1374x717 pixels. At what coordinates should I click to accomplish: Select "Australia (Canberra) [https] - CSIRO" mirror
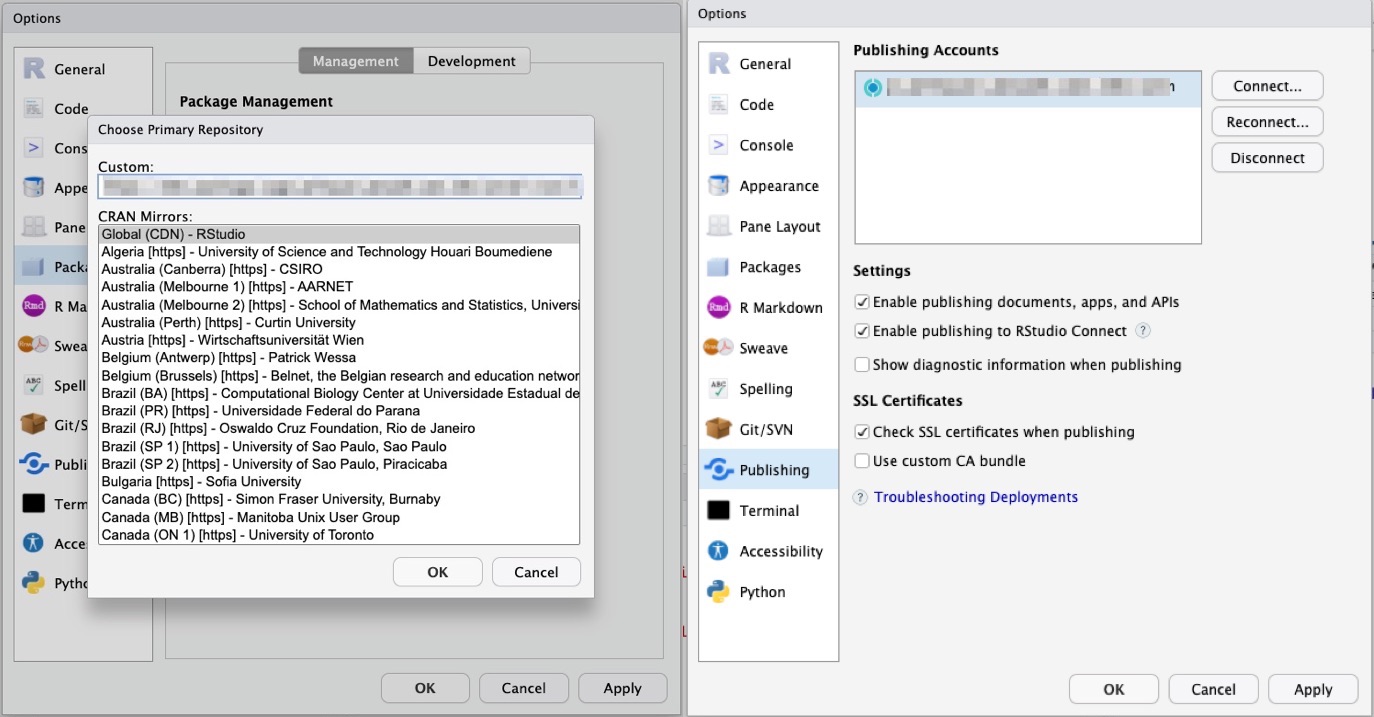click(339, 270)
